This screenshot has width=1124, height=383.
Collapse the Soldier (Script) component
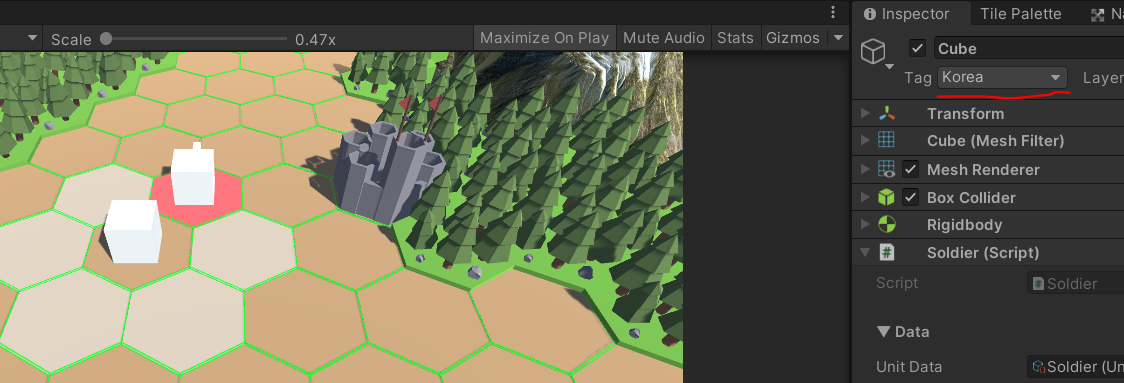pos(865,252)
